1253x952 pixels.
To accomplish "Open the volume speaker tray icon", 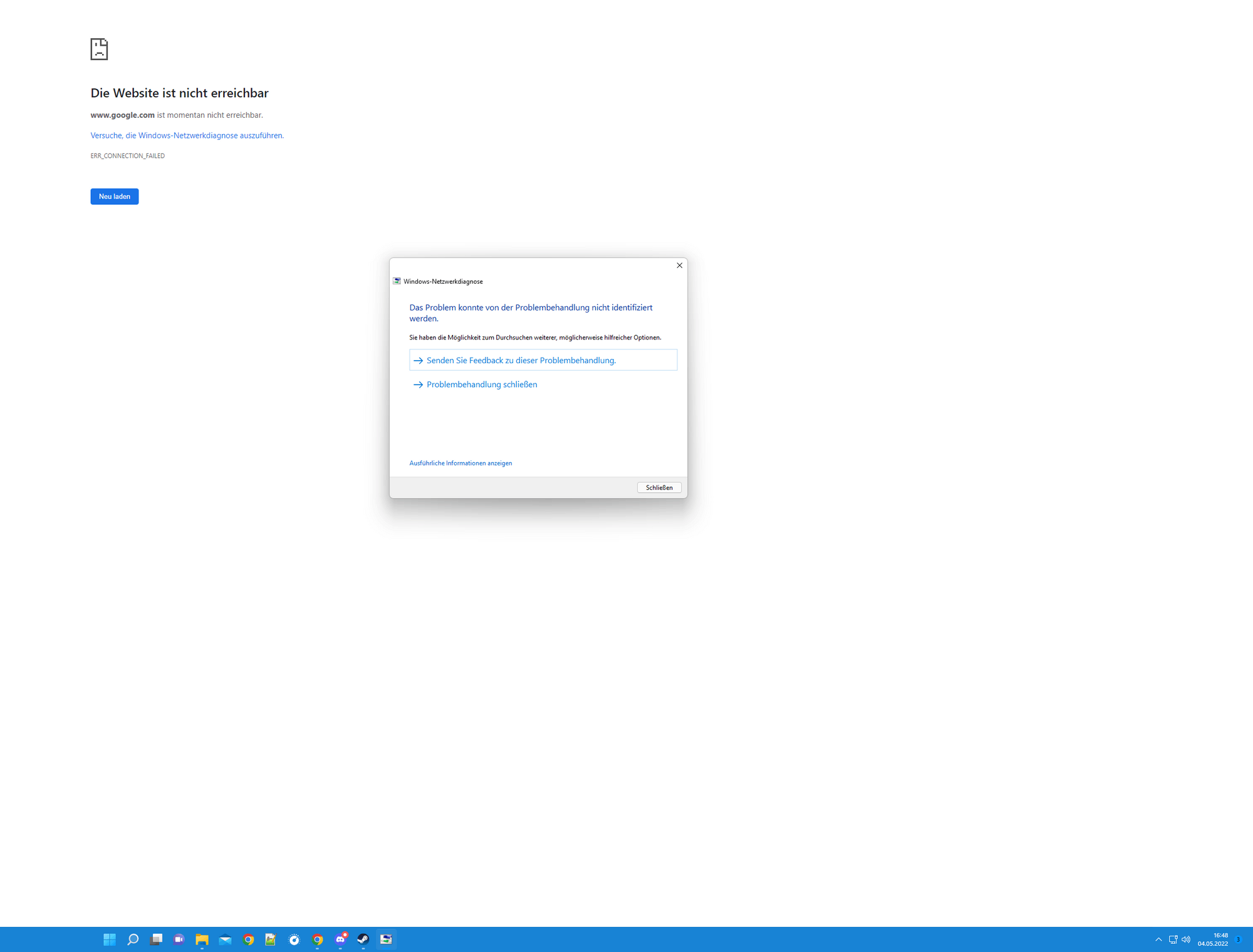I will [1186, 939].
